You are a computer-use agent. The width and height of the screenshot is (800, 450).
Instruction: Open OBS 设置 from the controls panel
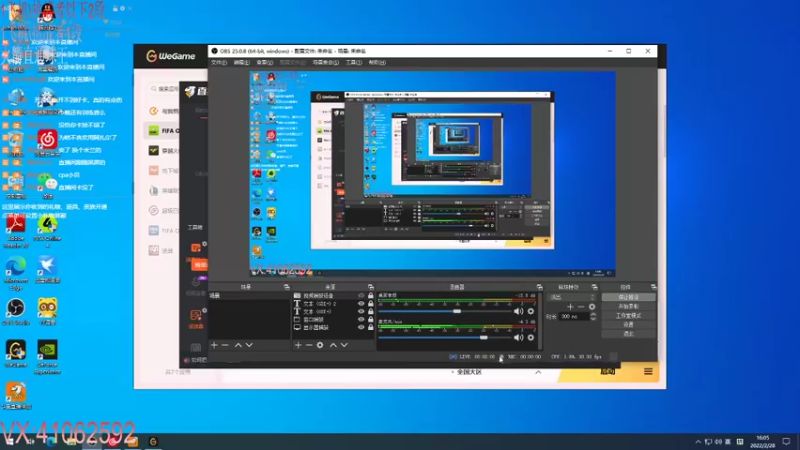point(628,325)
